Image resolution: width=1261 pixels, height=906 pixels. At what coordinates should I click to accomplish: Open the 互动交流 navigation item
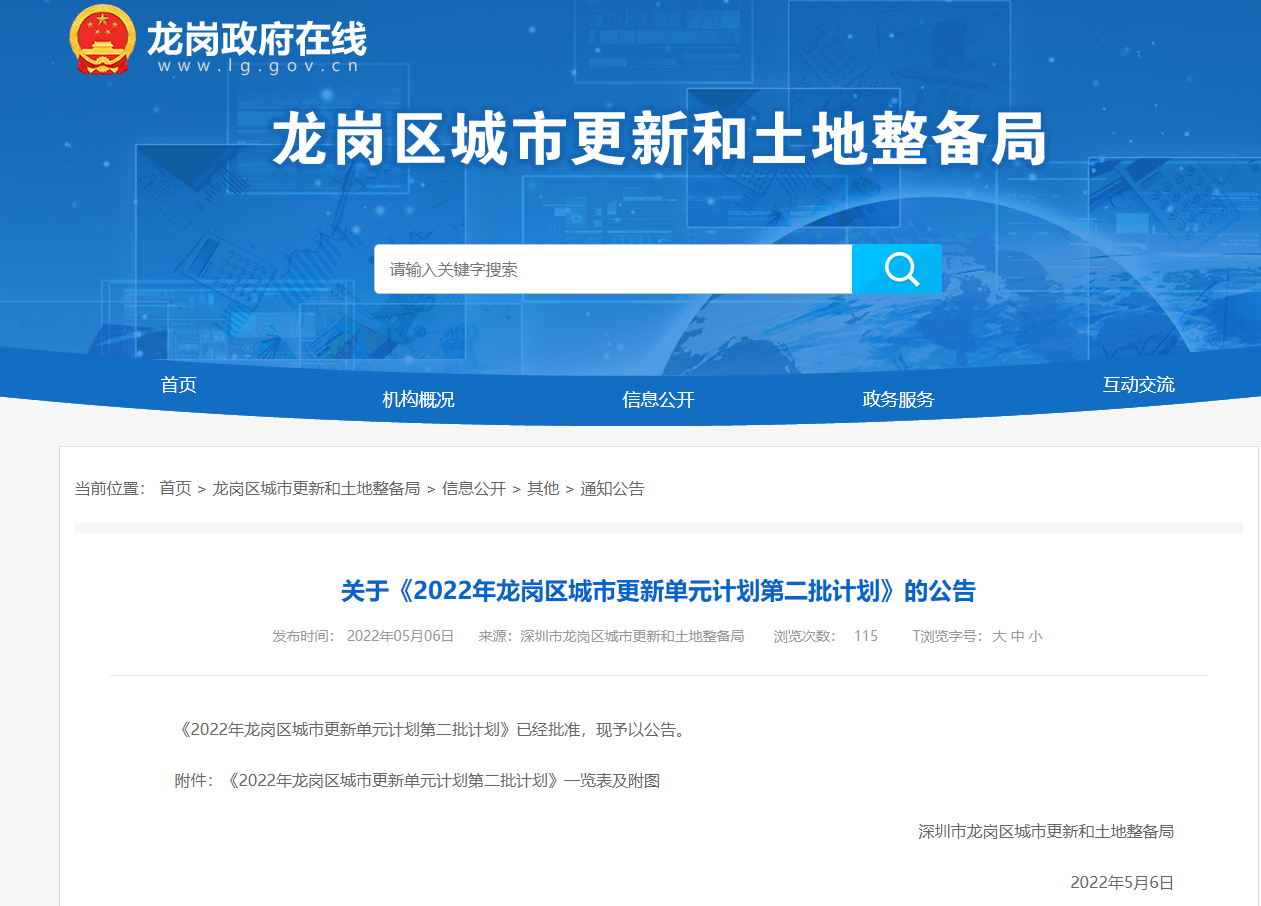[x=1138, y=385]
